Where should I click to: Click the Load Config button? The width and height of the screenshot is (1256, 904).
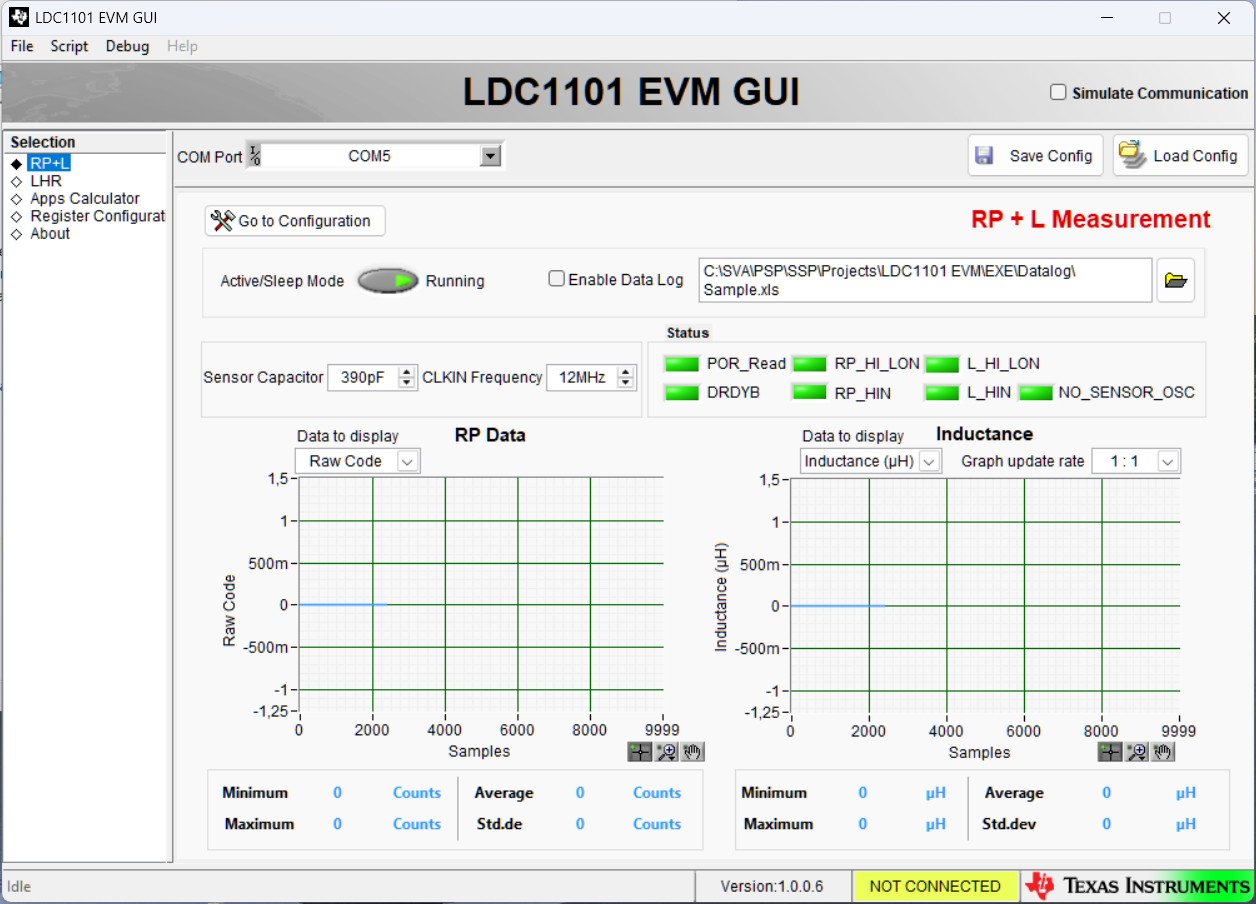pos(1180,156)
